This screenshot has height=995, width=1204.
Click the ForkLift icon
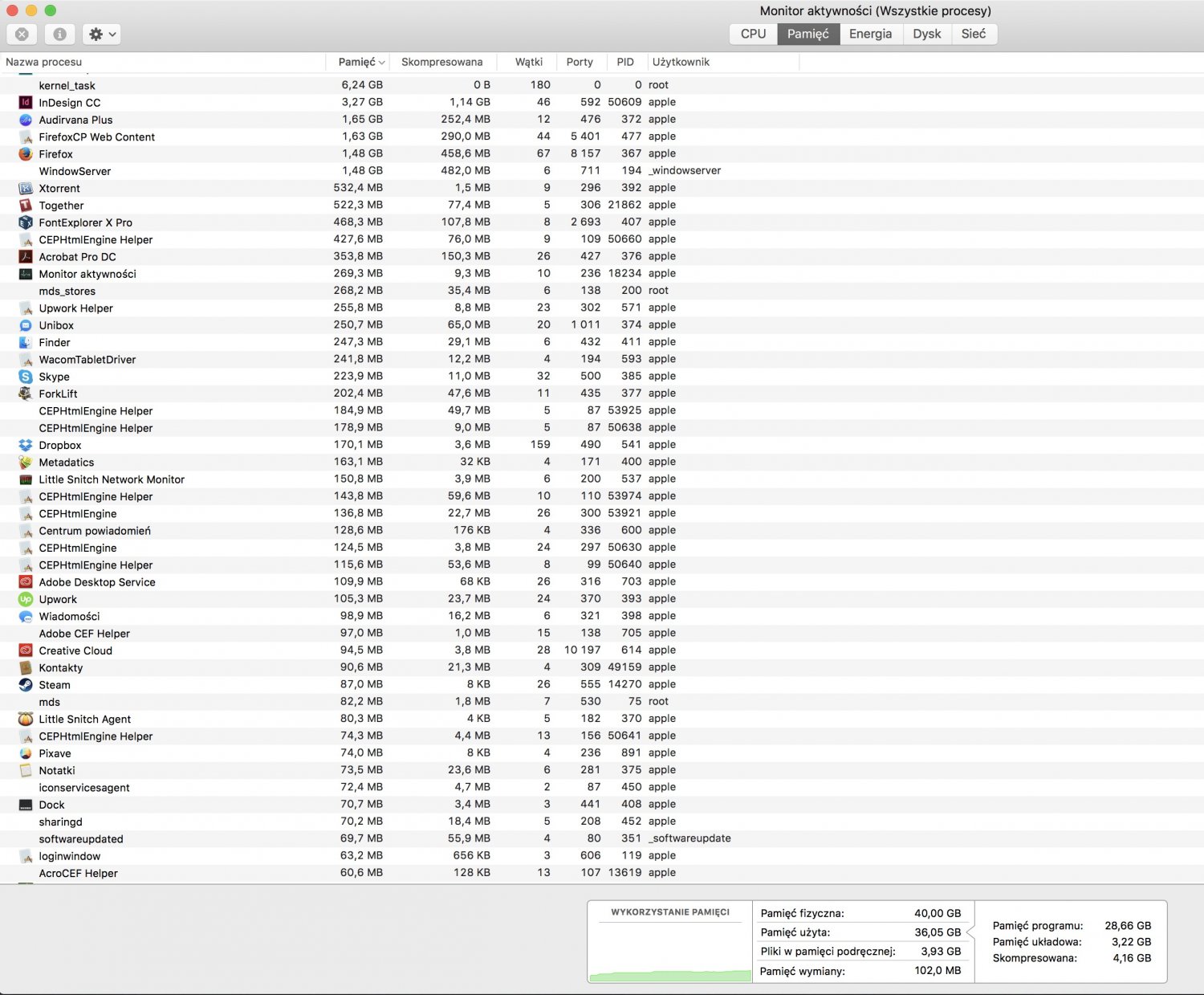(26, 394)
